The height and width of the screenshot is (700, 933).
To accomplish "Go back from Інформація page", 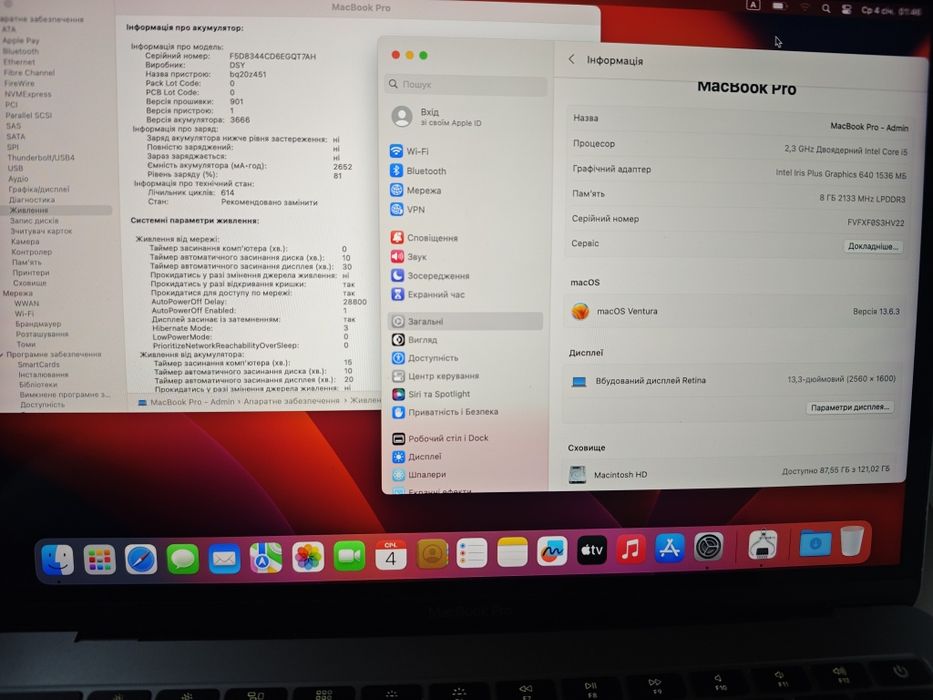I will click(571, 59).
